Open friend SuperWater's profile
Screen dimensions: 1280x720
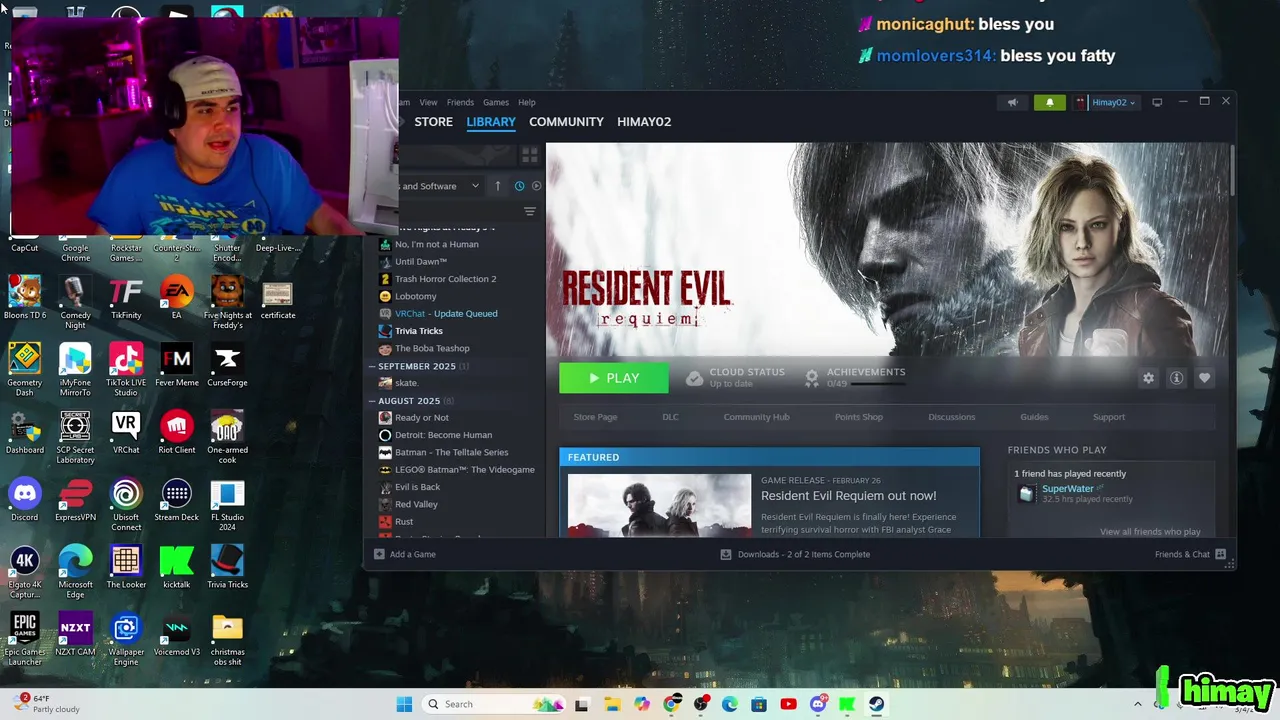pyautogui.click(x=1067, y=489)
